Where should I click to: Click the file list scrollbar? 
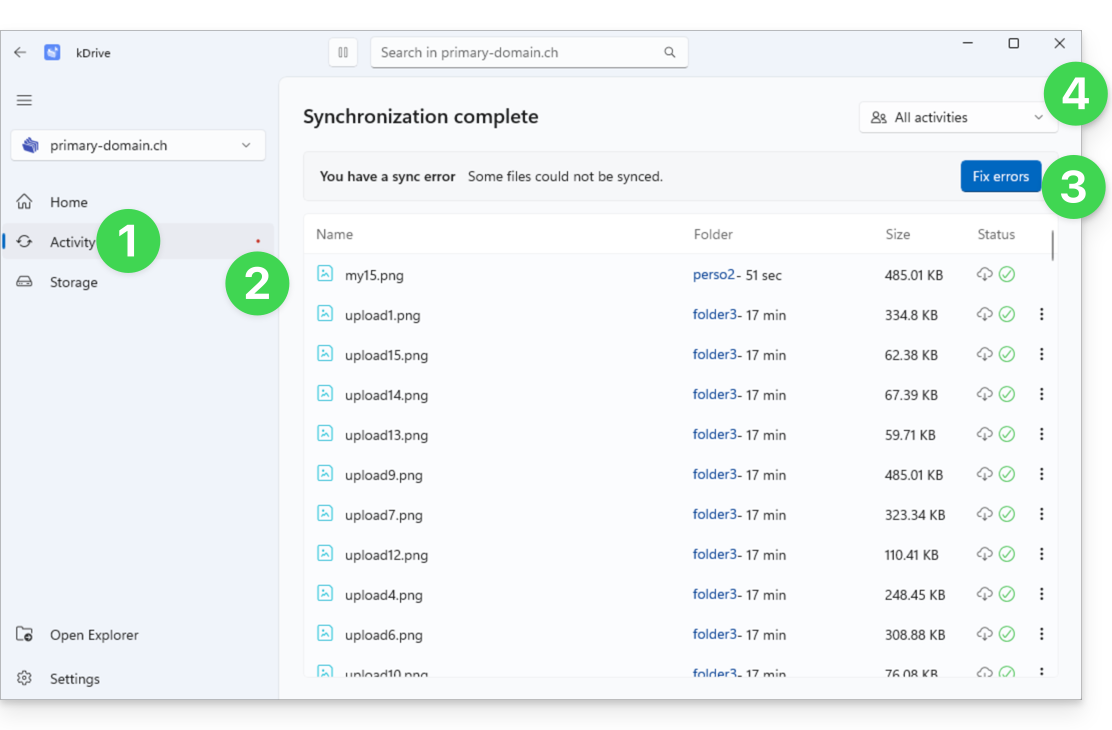pos(1052,246)
